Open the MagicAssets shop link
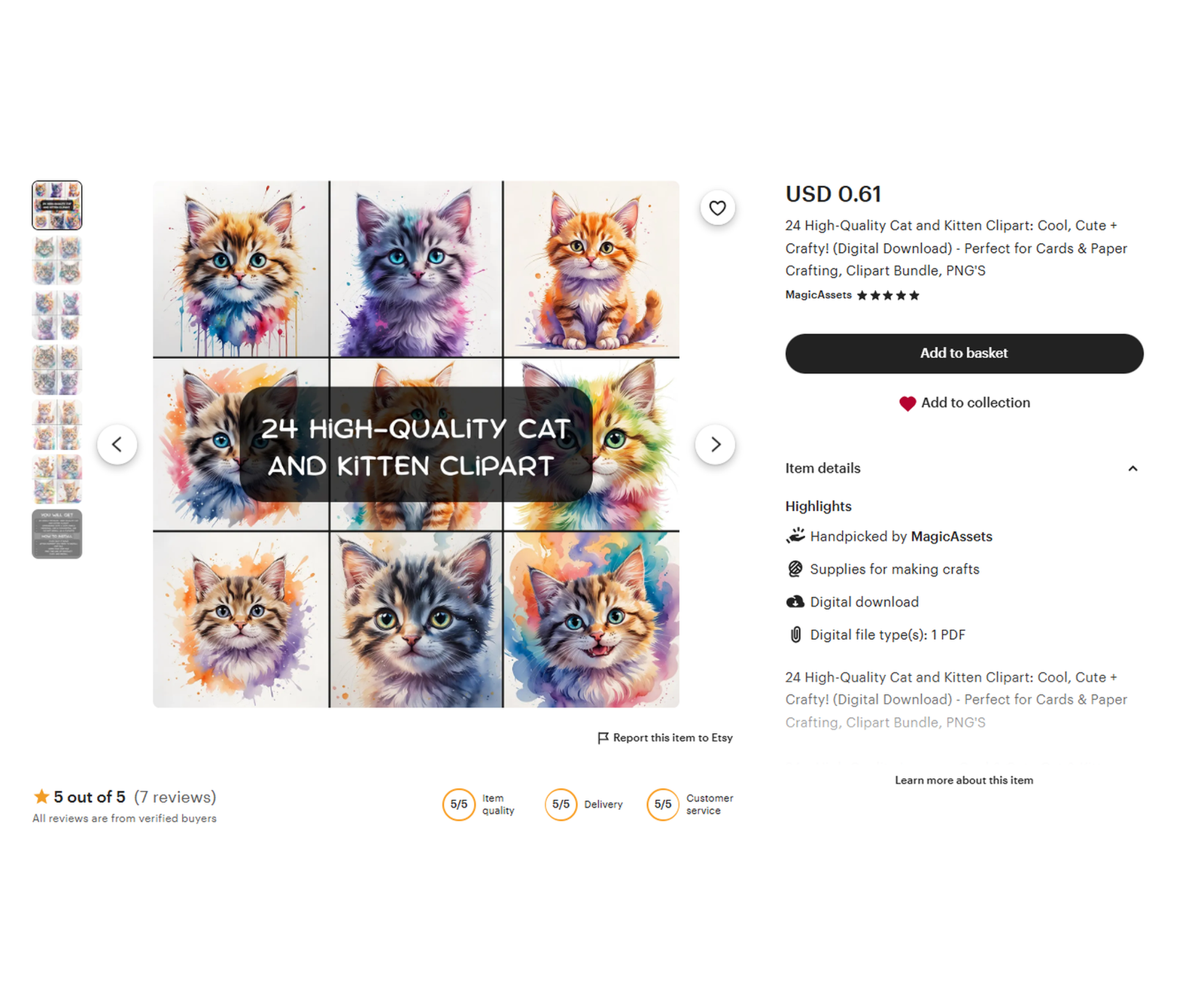Screen dimensions: 1204x986 (818, 295)
